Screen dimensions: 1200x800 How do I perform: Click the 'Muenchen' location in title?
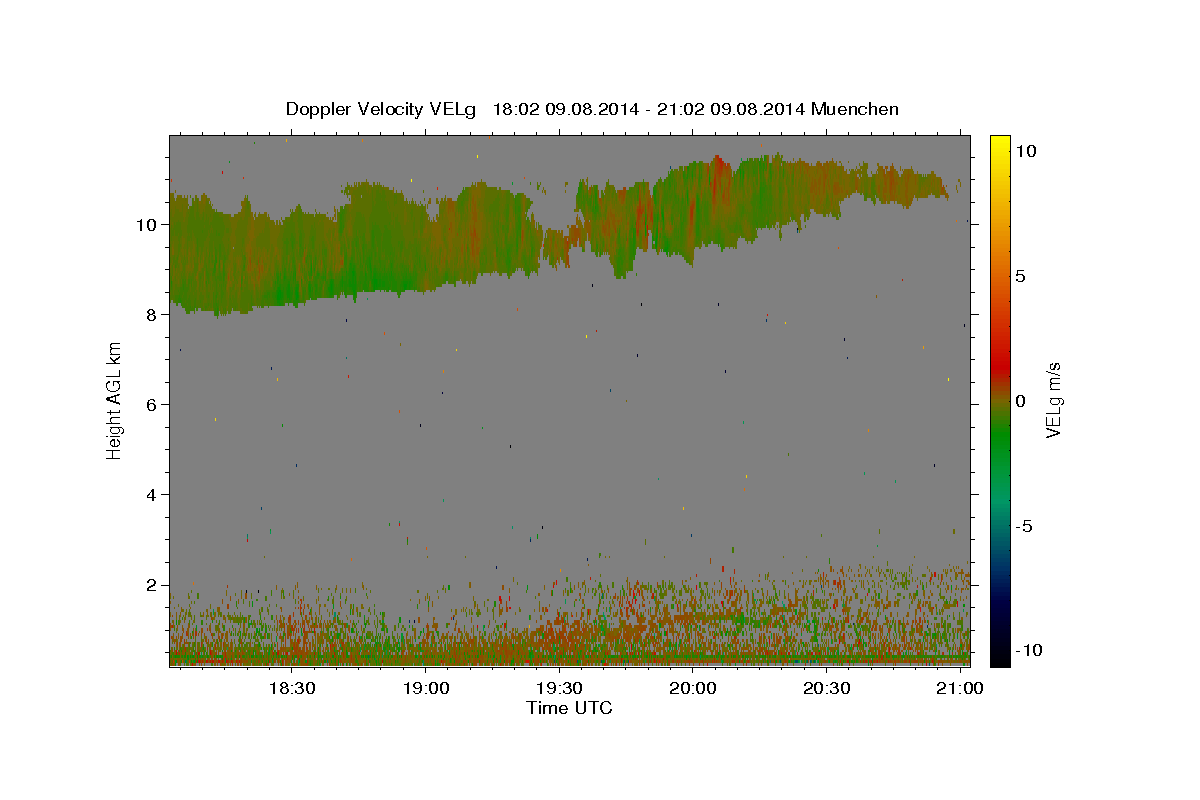tap(855, 109)
